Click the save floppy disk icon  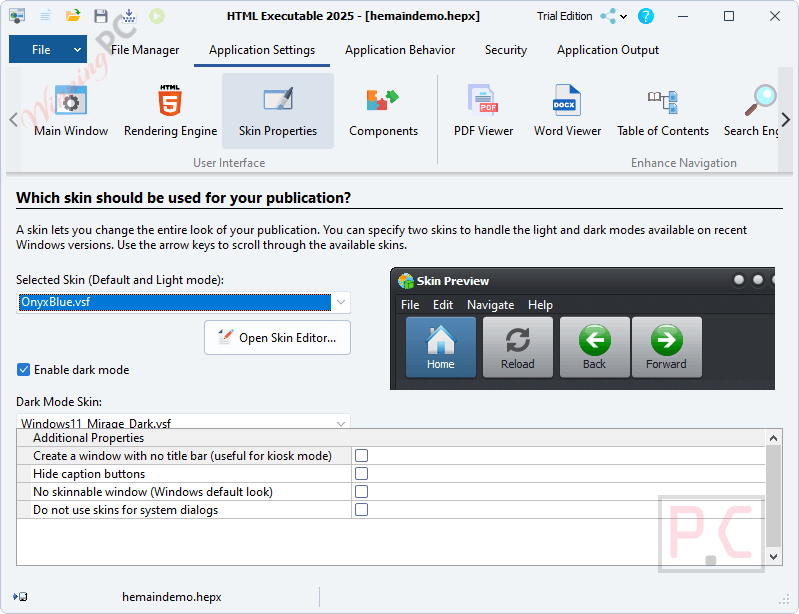point(101,16)
